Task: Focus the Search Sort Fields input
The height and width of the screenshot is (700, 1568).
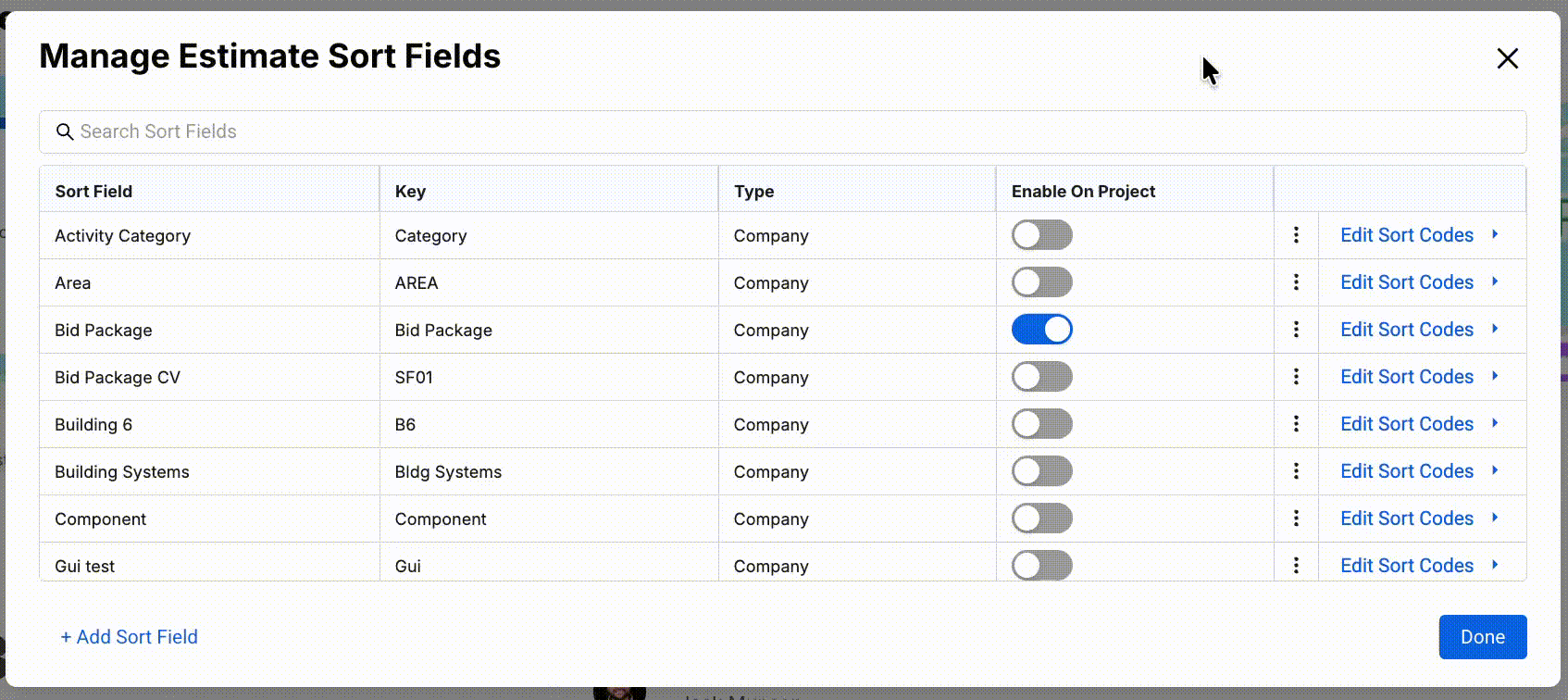Action: tap(782, 131)
